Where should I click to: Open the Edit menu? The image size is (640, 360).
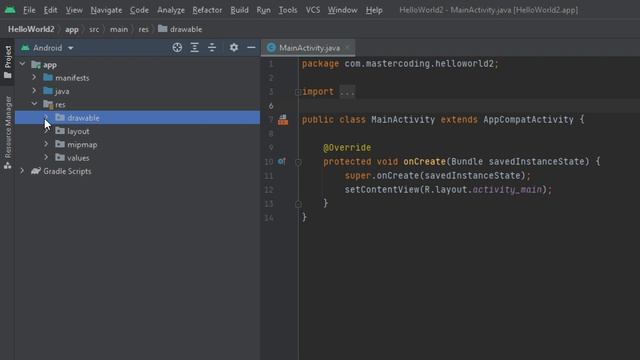click(x=50, y=10)
